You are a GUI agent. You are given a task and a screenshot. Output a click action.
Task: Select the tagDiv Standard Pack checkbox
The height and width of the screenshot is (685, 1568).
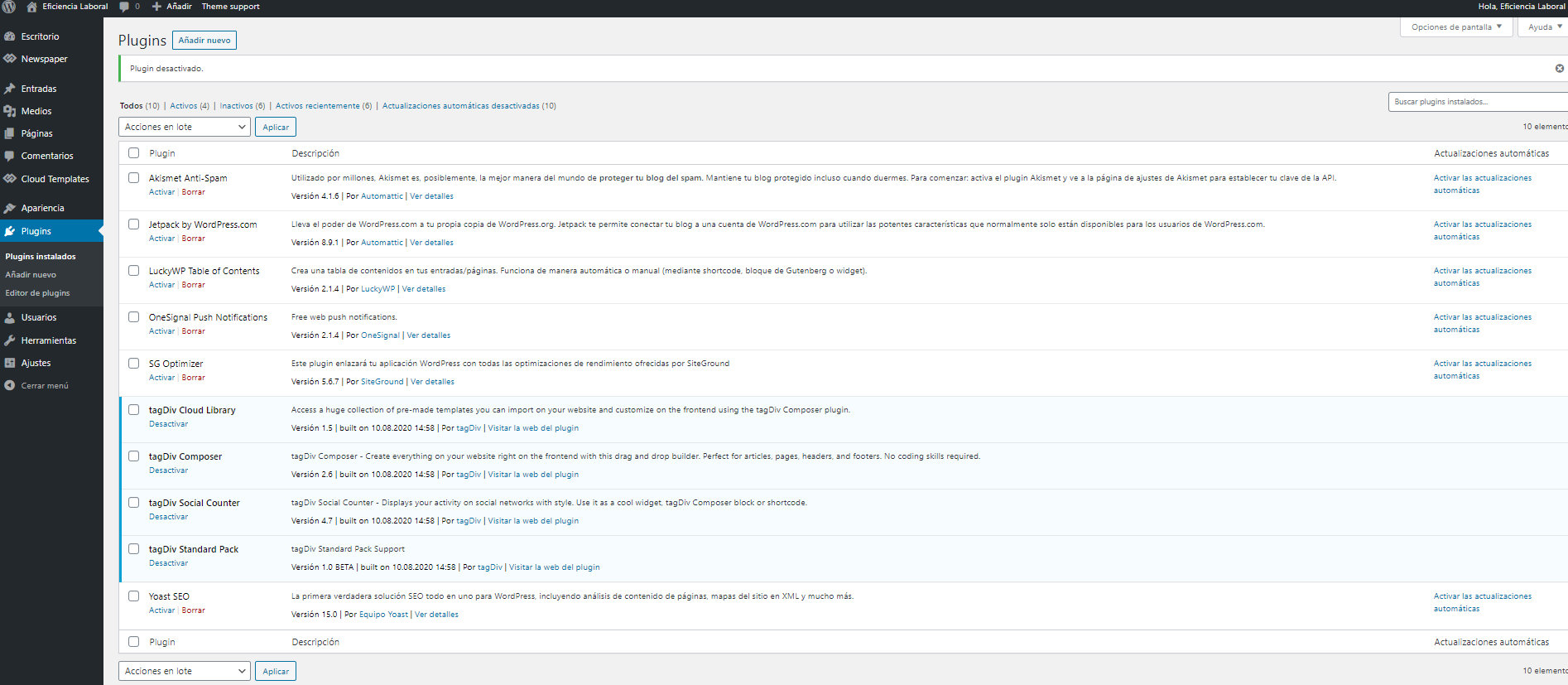point(133,548)
